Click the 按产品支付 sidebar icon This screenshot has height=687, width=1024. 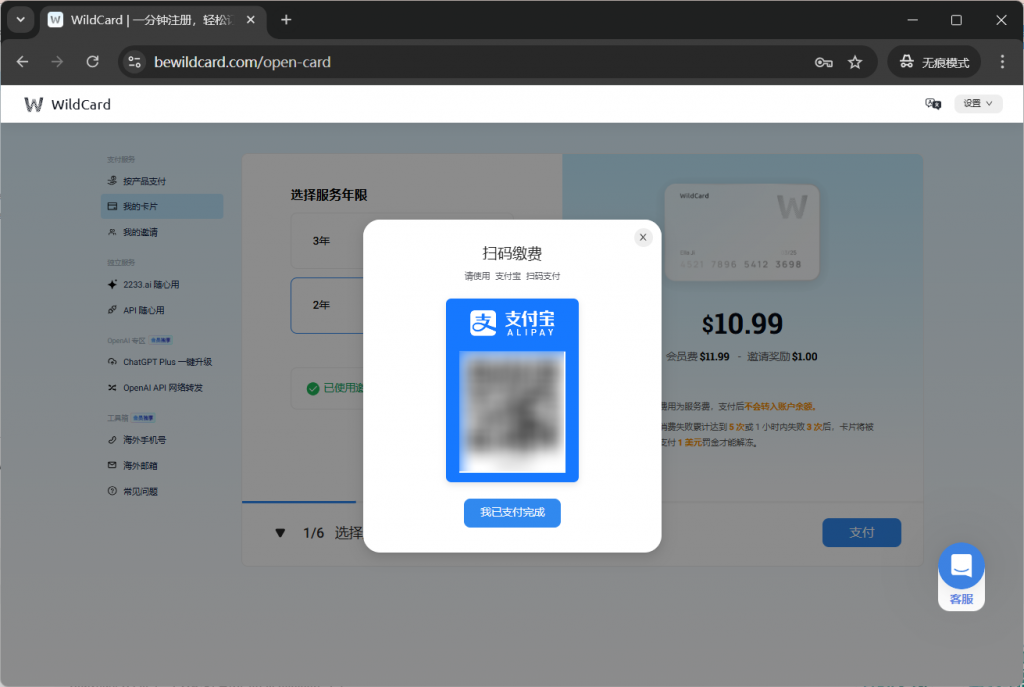[112, 180]
